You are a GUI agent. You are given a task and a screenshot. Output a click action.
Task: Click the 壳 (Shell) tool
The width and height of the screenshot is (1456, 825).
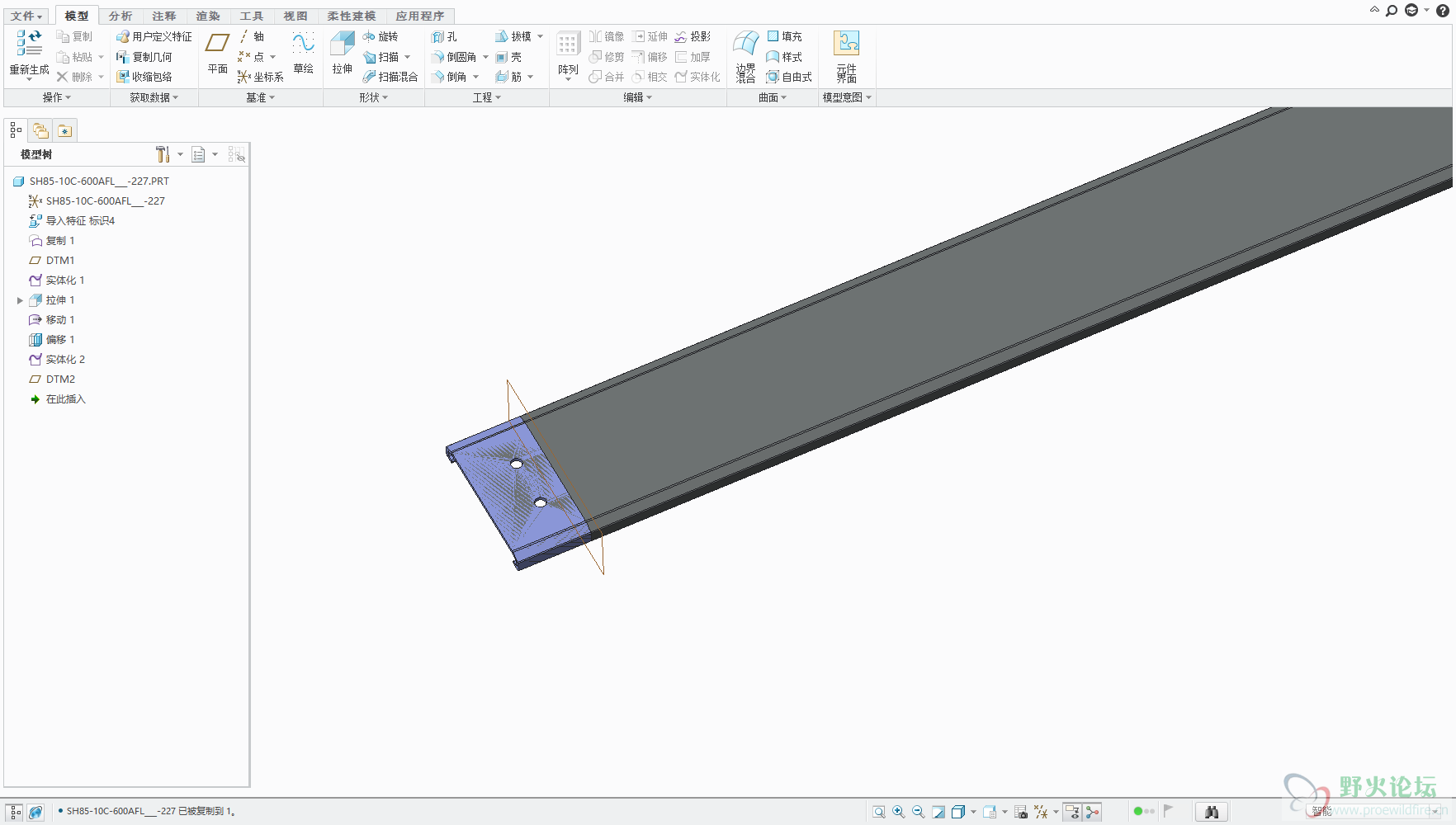tap(508, 57)
